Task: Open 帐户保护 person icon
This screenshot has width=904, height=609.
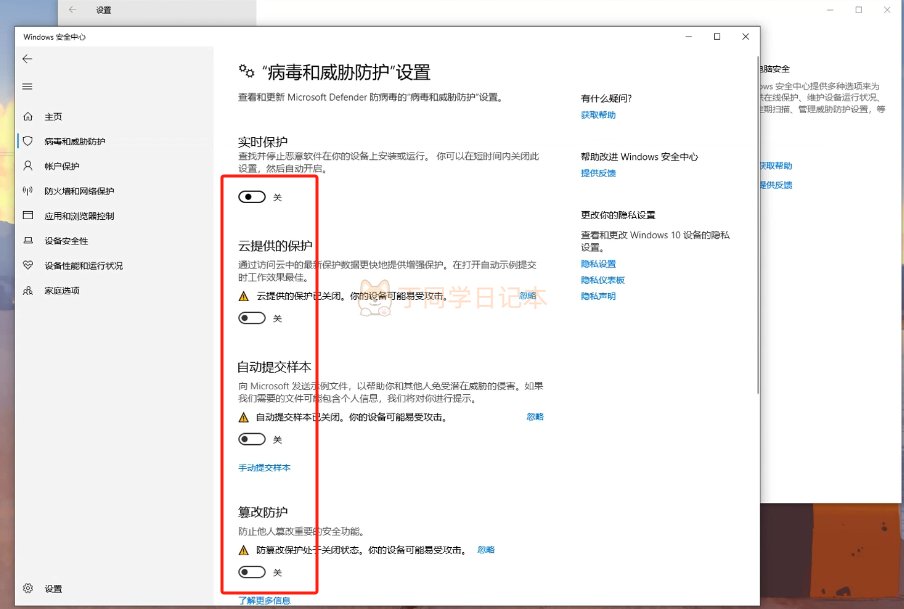Action: click(28, 166)
